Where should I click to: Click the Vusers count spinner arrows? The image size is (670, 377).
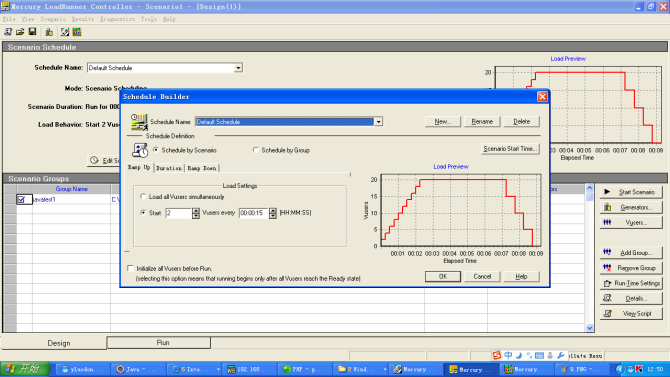point(196,213)
